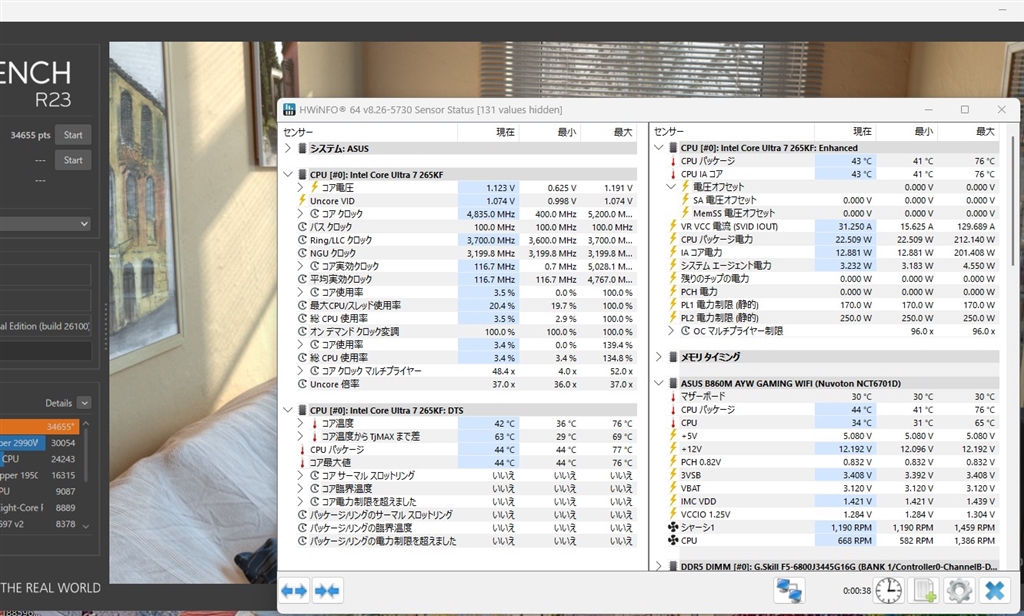
Task: Click Start next to 34655 pts in Cinebench
Action: tap(73, 135)
